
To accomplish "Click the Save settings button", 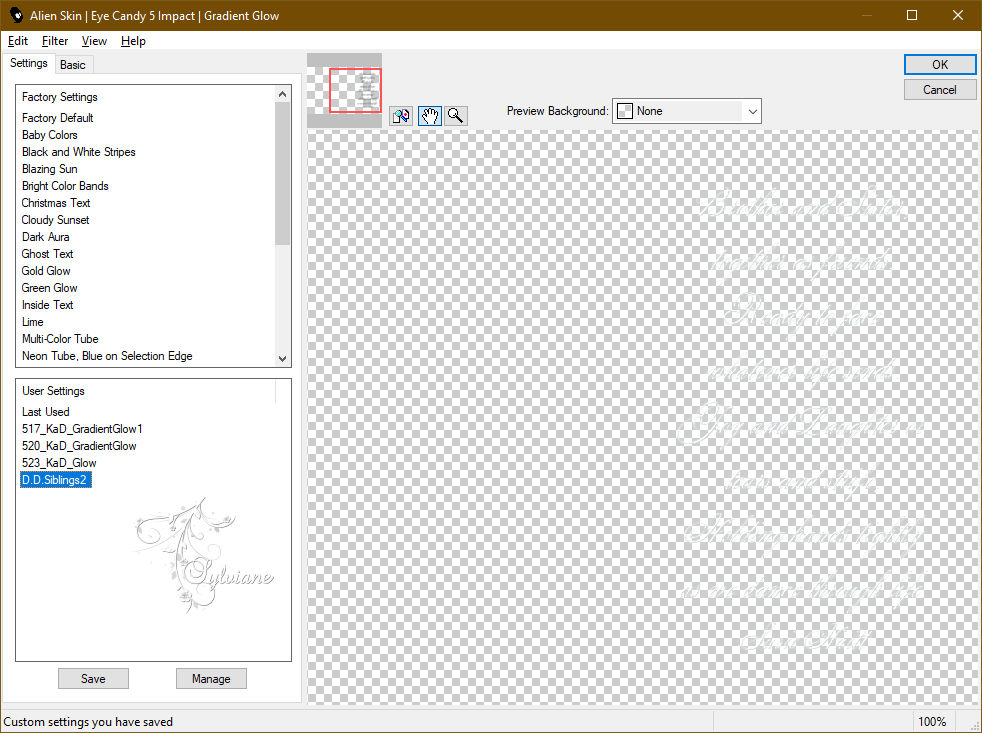I will click(93, 678).
